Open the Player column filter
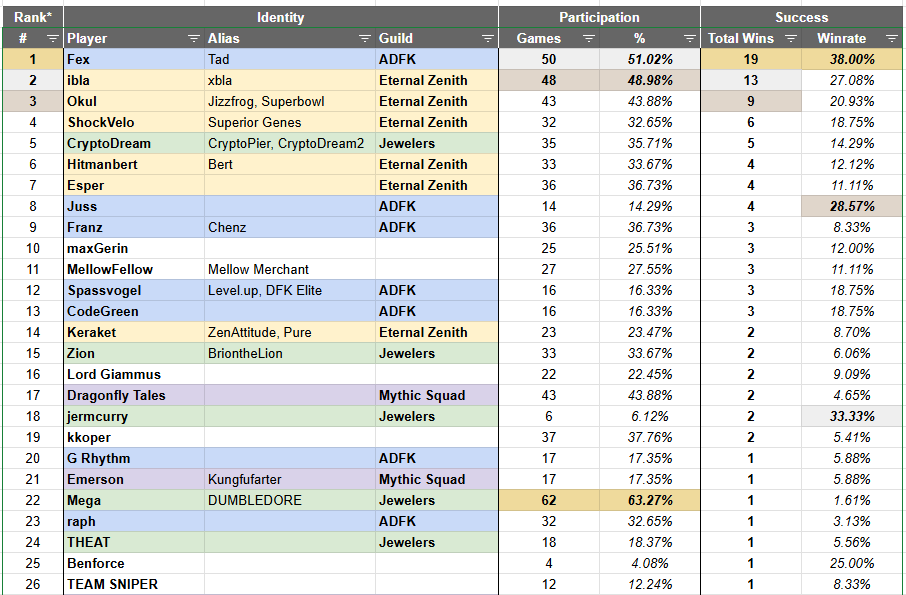Screen dimensions: 906x595 pos(194,39)
